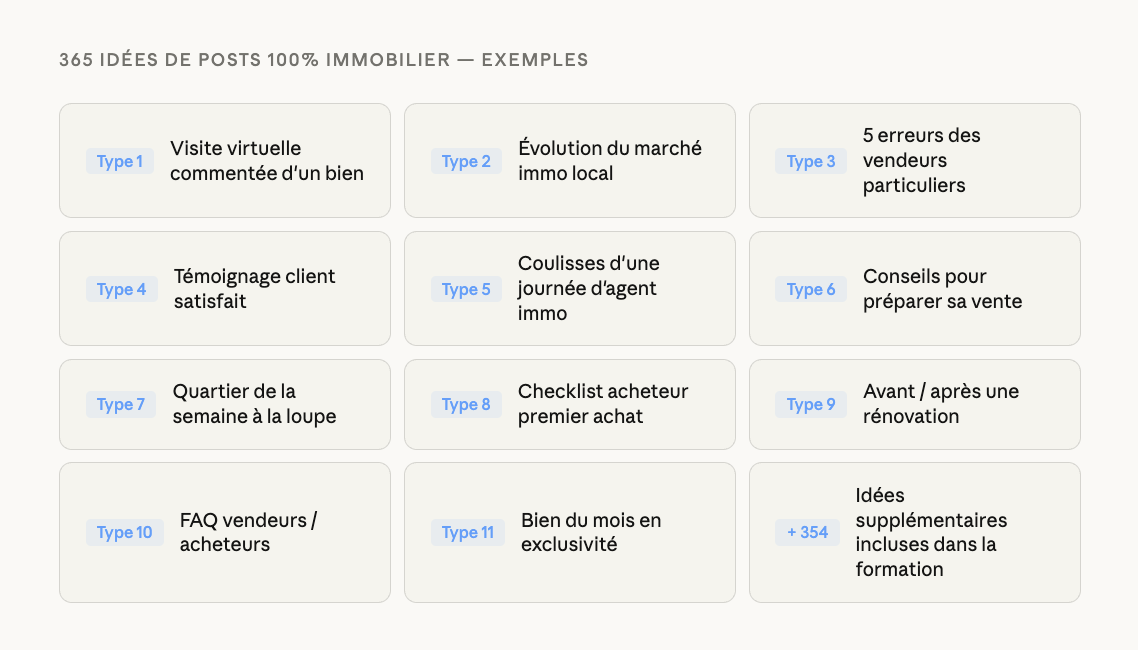Click the Type 1 badge
1138x650 pixels.
pyautogui.click(x=120, y=161)
